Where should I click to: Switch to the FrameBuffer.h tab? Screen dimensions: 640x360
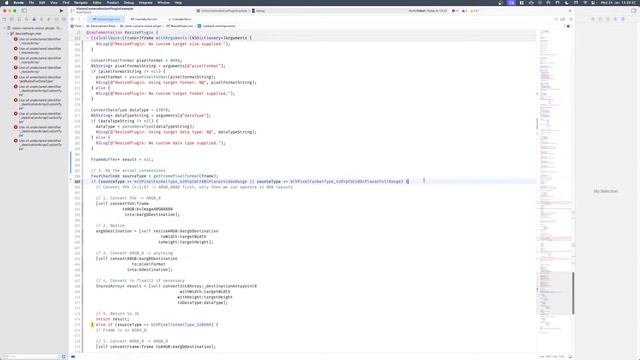click(x=180, y=19)
